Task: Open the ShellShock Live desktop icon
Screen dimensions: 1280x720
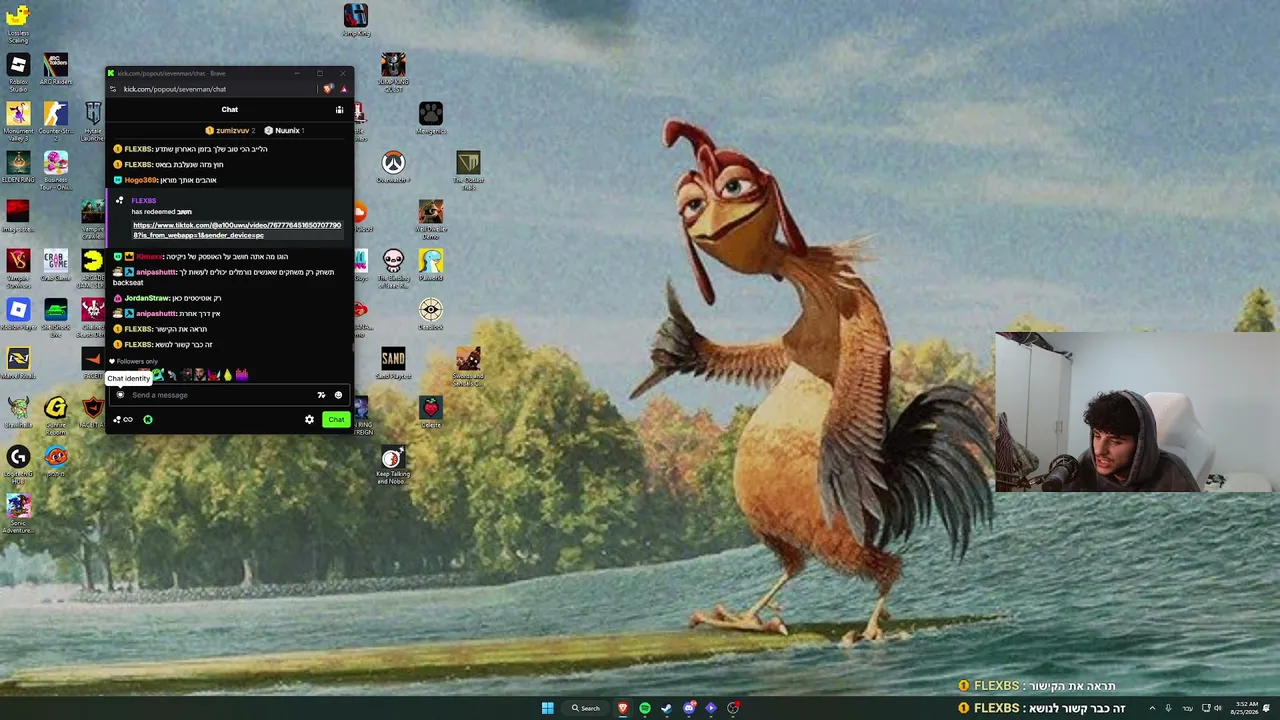Action: point(56,316)
